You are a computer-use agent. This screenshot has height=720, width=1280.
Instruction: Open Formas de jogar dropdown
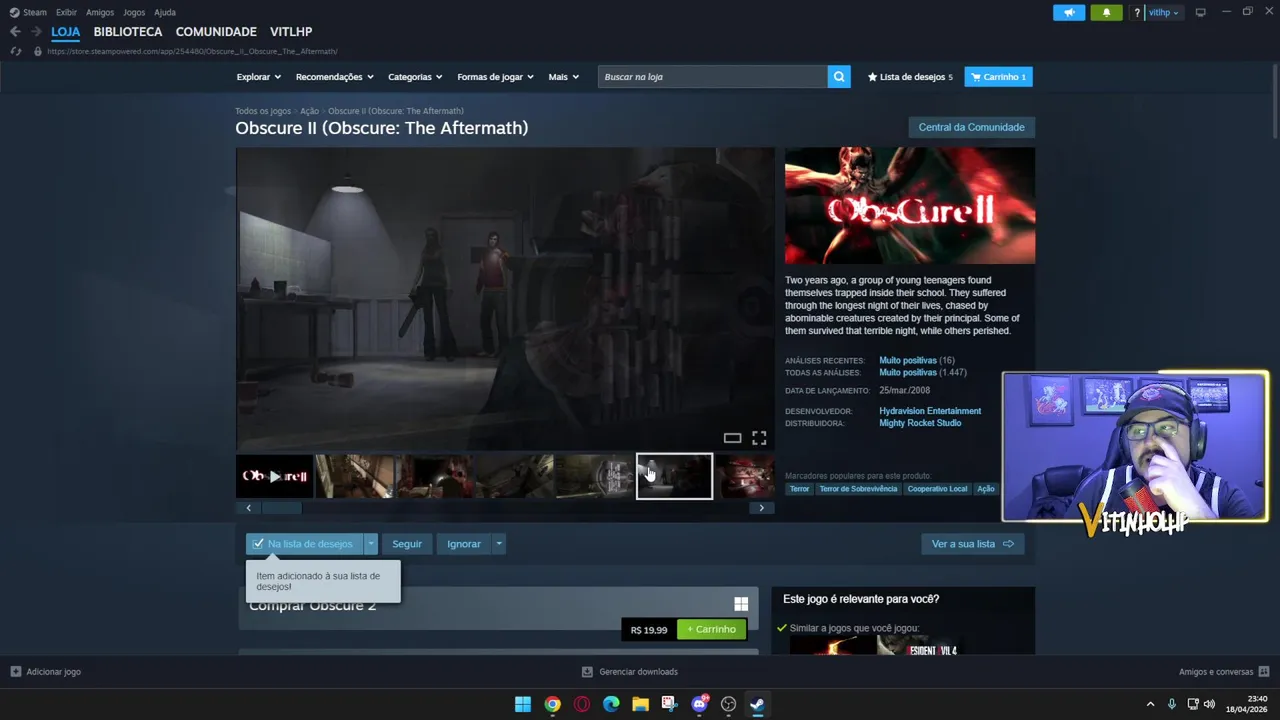tap(495, 77)
